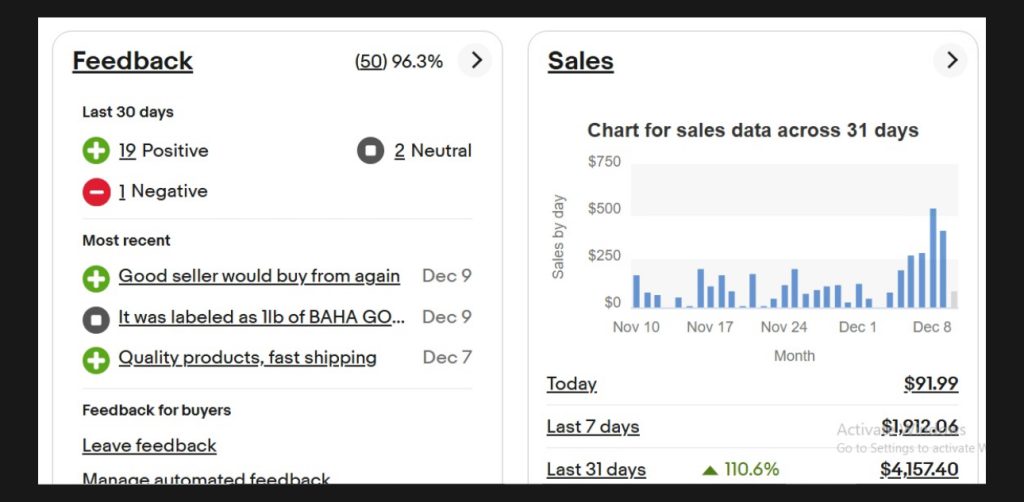Open the Last 7 days sales link
This screenshot has height=502, width=1024.
592,427
